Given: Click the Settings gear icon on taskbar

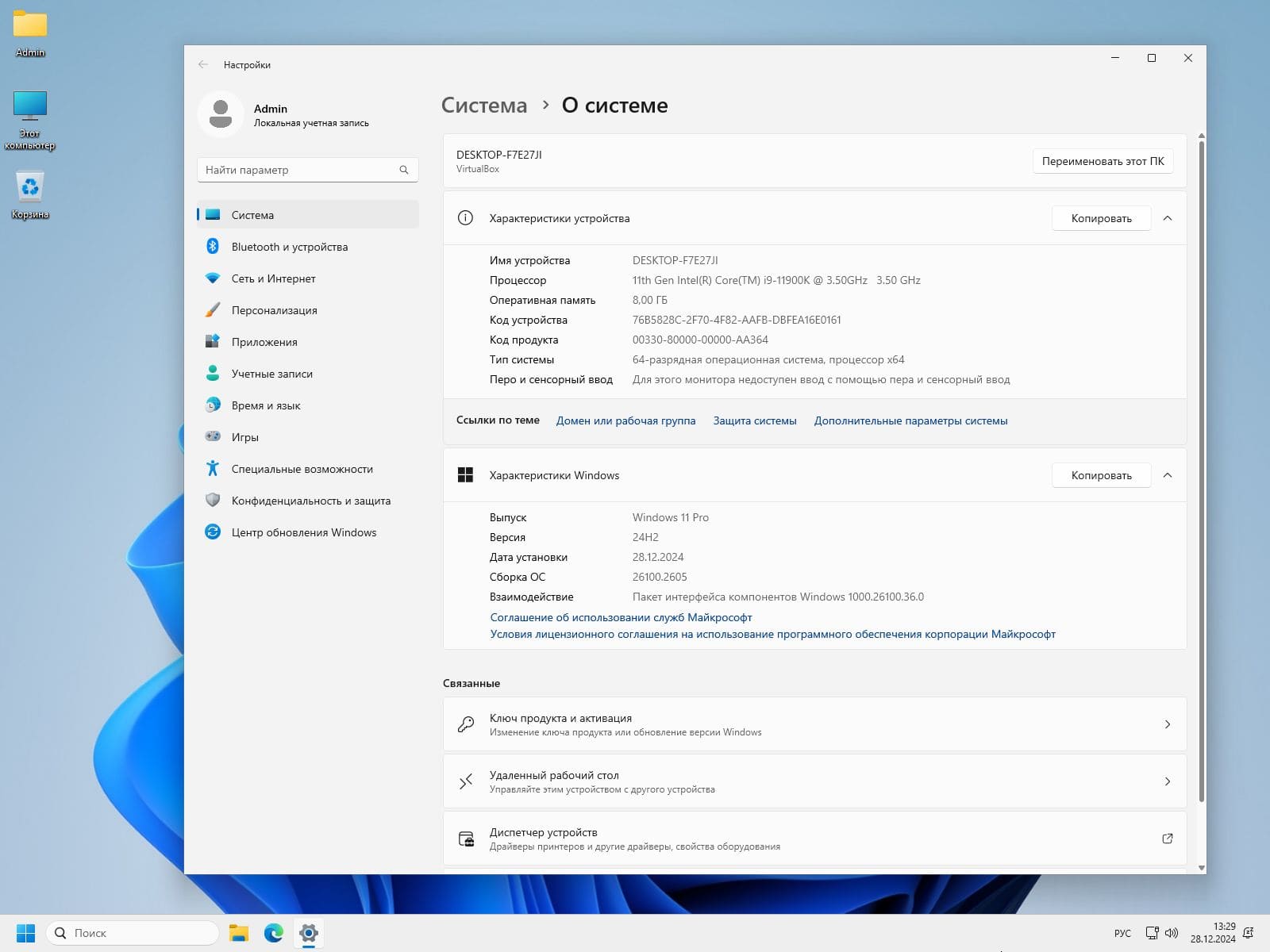Looking at the screenshot, I should click(309, 933).
